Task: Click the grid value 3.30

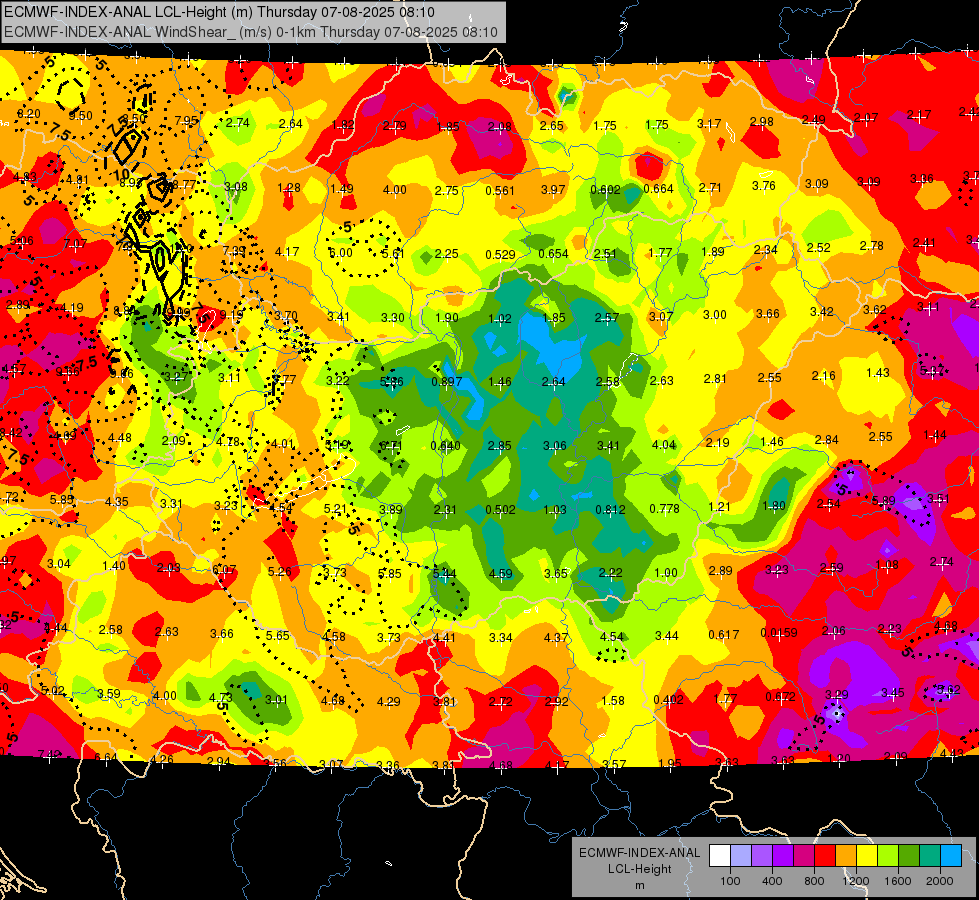Action: coord(393,318)
